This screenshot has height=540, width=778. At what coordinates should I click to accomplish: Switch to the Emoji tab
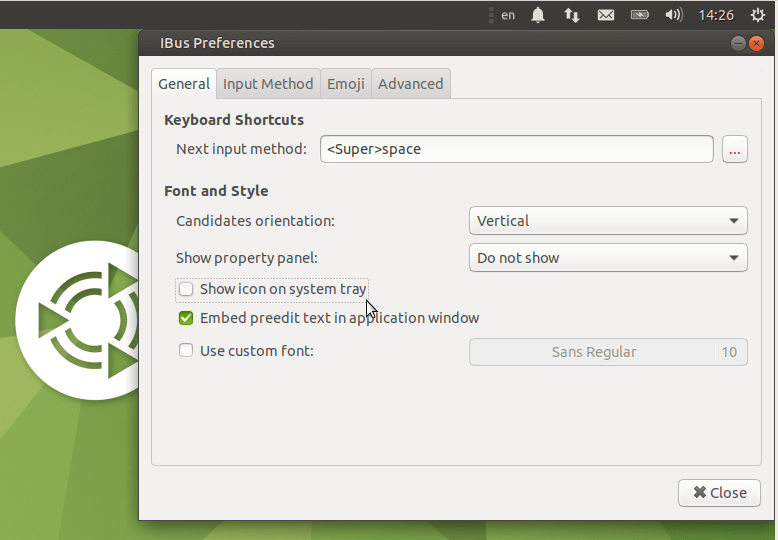click(346, 84)
